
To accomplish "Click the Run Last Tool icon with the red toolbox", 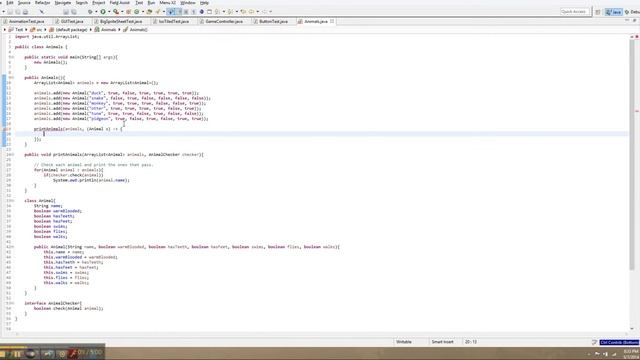I will pos(116,12).
